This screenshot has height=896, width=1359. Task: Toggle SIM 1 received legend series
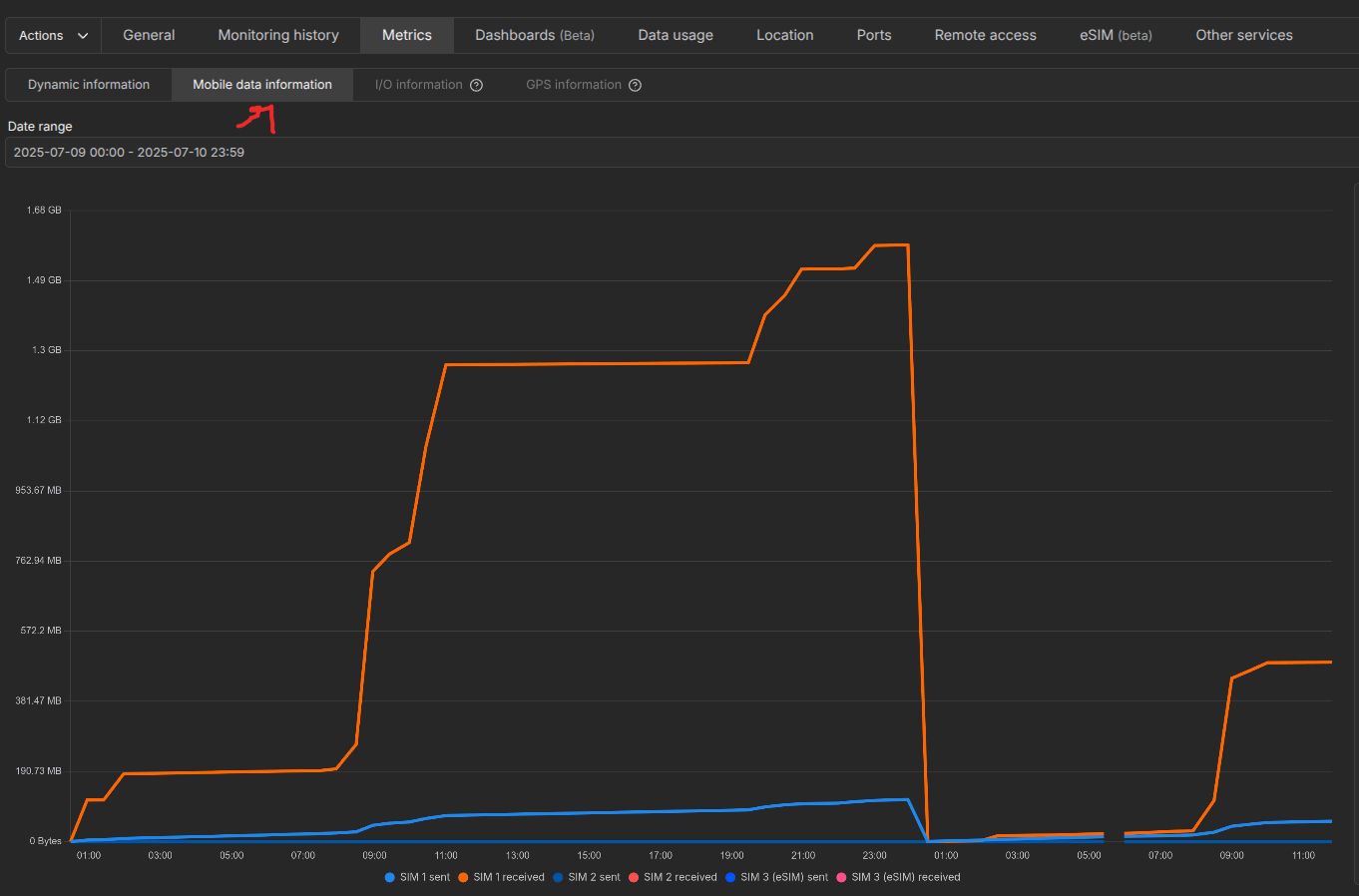[502, 878]
